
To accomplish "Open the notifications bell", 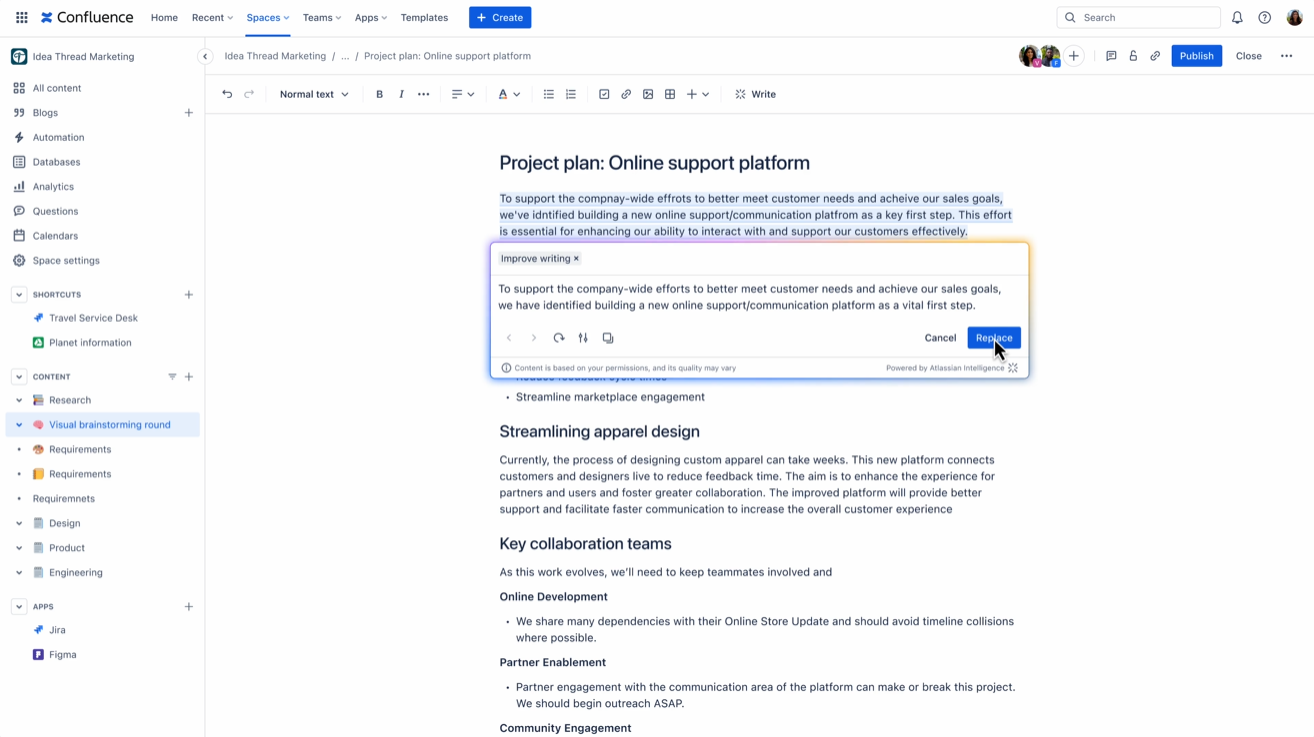I will (1237, 17).
